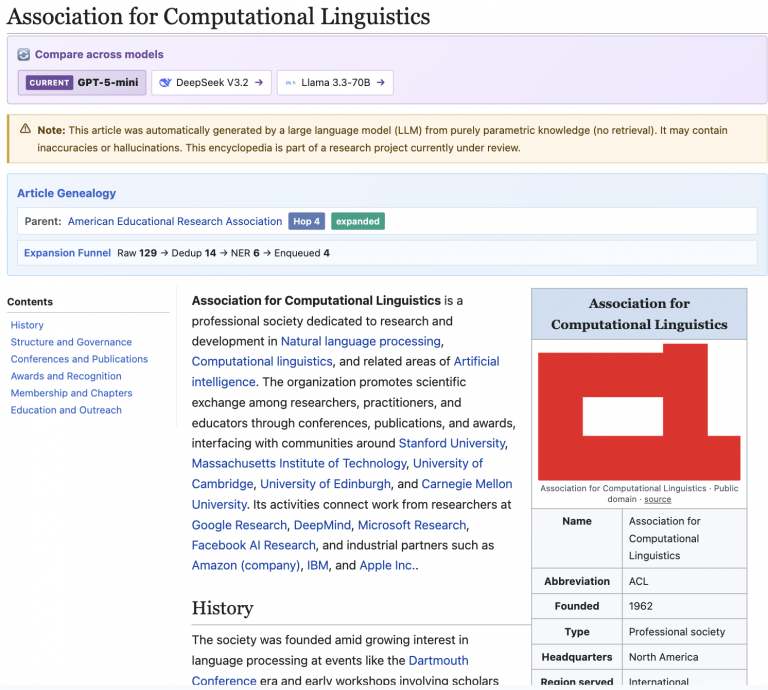The width and height of the screenshot is (768, 690).
Task: Click the infobox Type value Professional society
Action: click(677, 632)
